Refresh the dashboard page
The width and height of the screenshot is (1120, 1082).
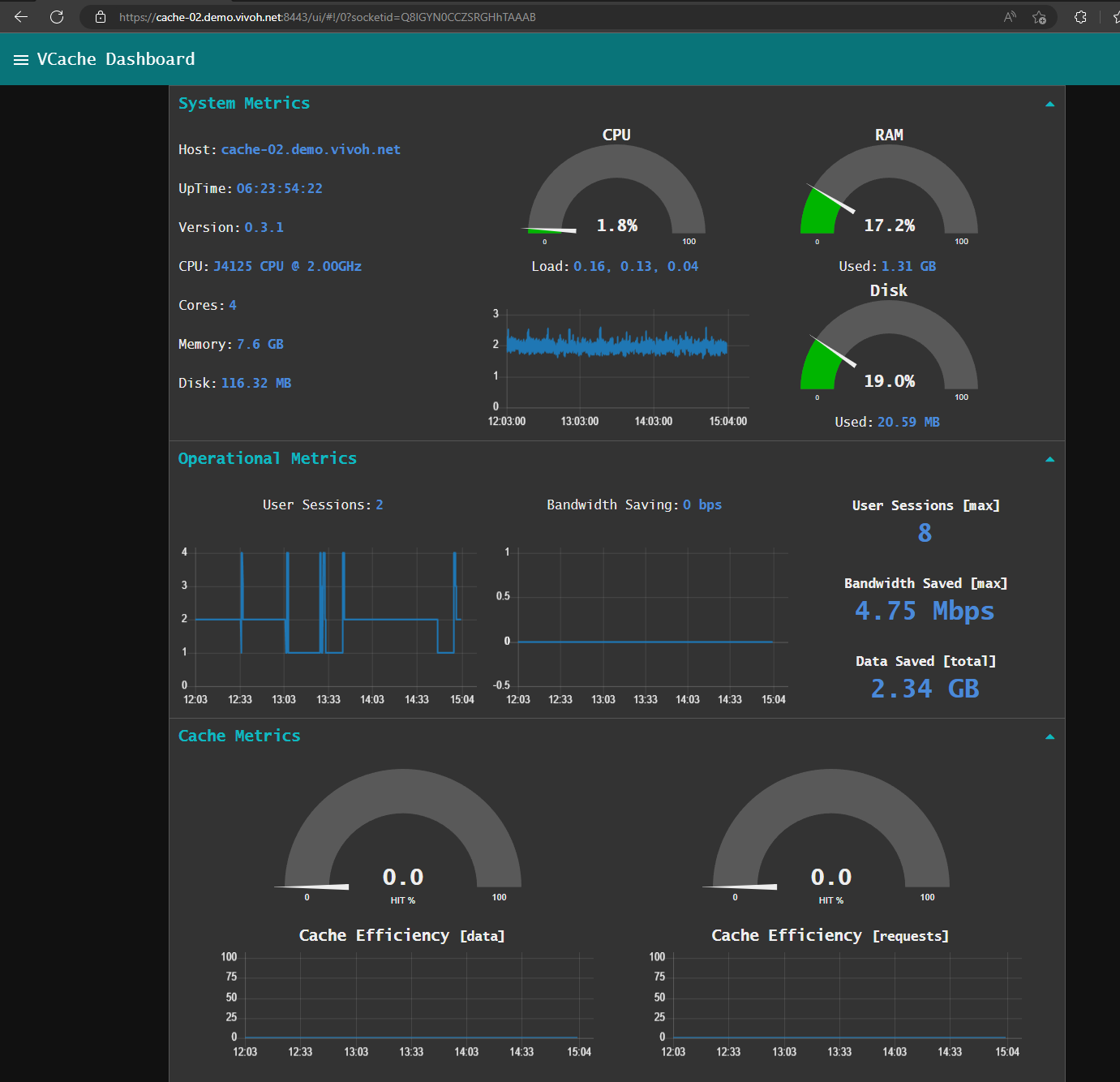coord(56,16)
